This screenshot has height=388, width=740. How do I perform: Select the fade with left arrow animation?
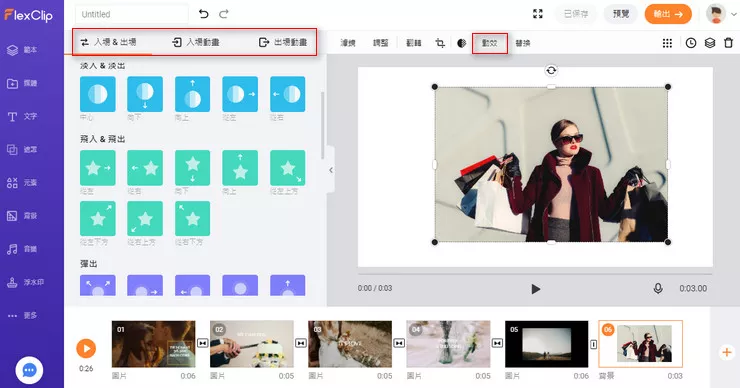click(x=287, y=94)
